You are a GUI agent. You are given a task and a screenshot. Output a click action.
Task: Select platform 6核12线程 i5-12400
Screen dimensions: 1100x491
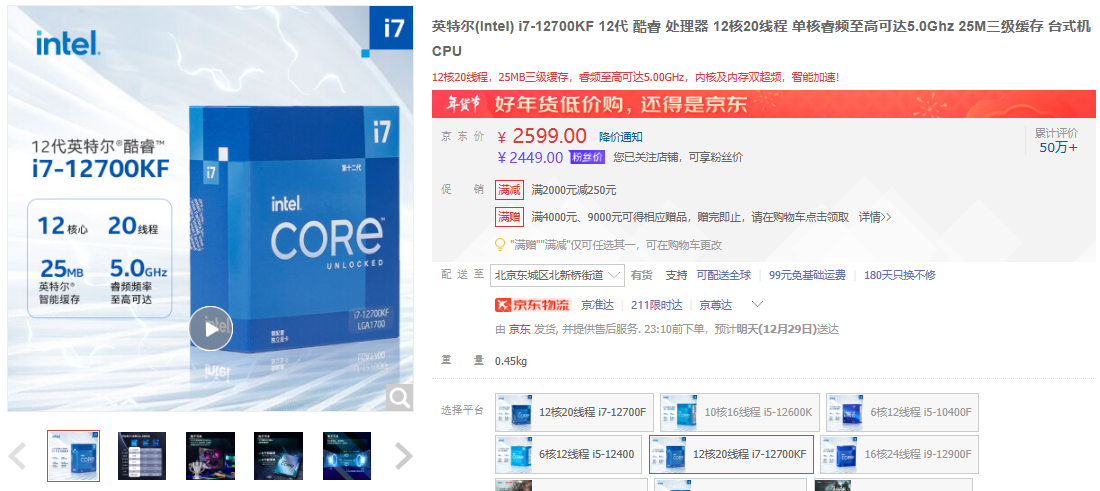[x=568, y=455]
